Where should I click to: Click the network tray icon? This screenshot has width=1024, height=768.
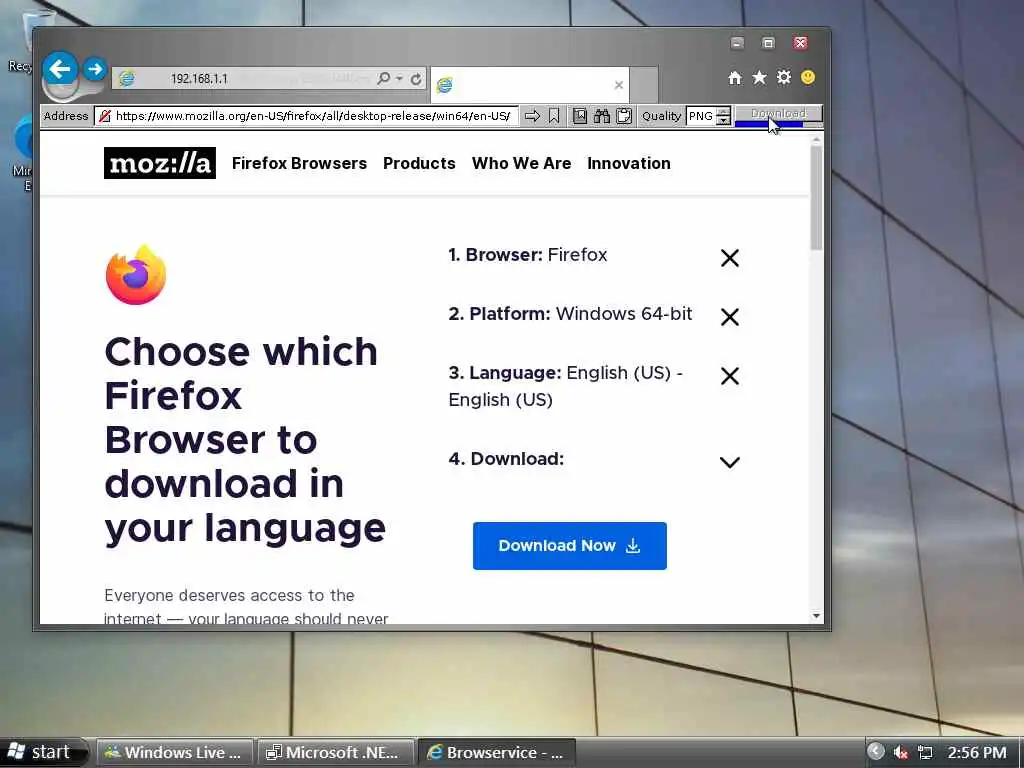point(925,753)
